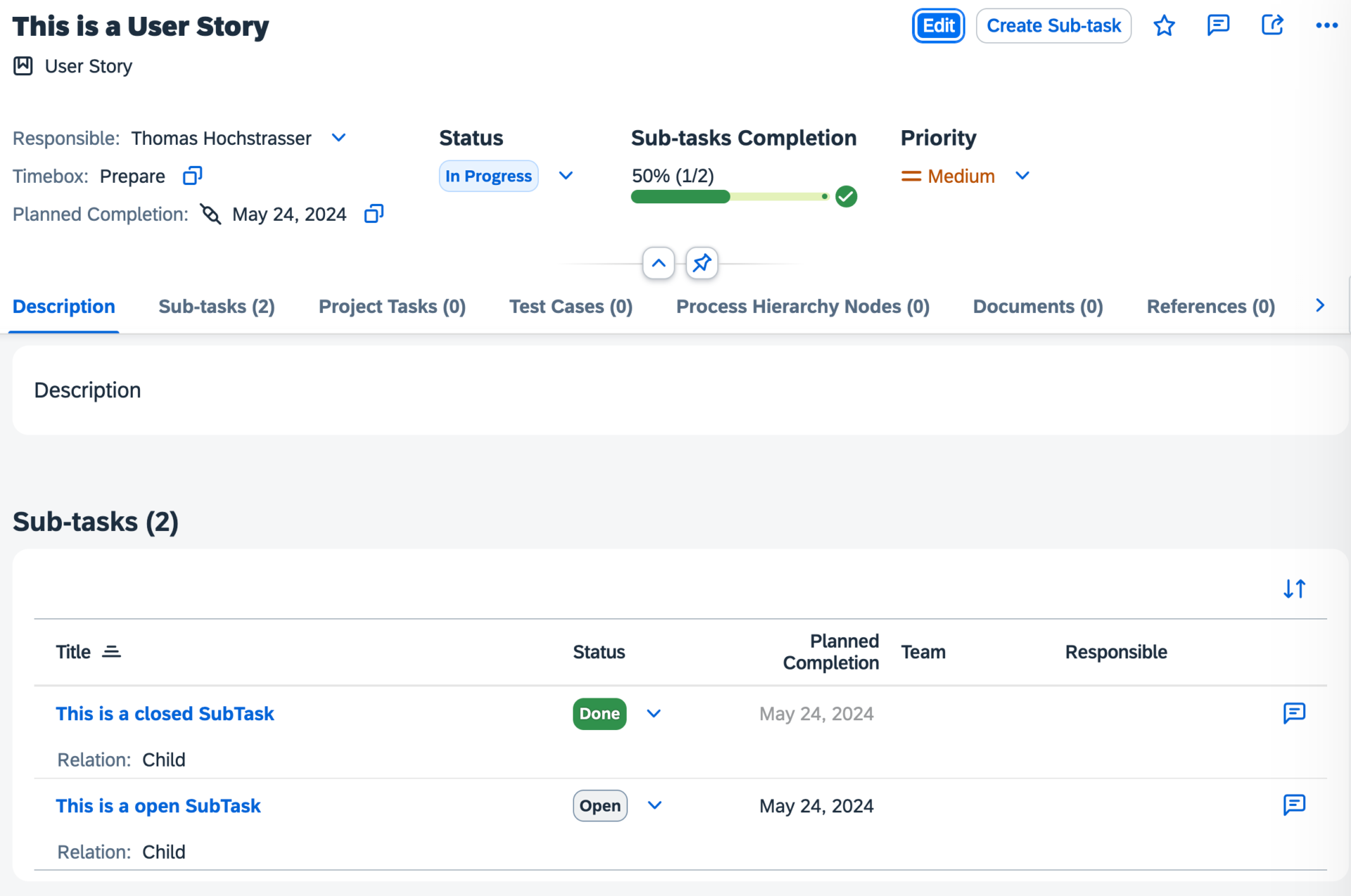Add story to favorites with star icon
Viewport: 1351px width, 896px height.
click(1164, 26)
